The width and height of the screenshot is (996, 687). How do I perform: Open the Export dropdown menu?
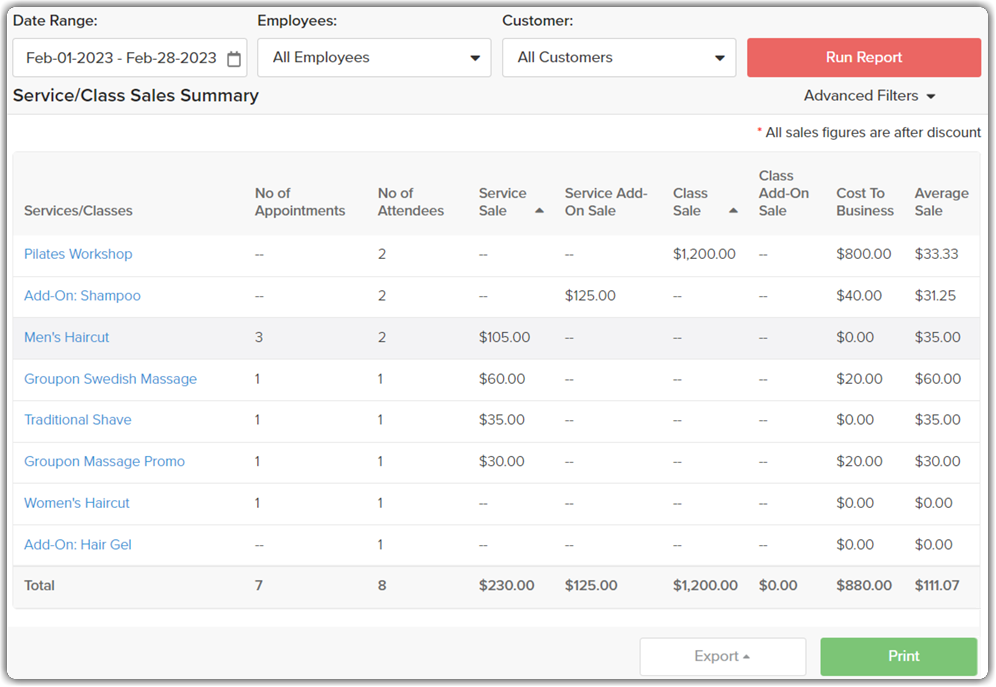pyautogui.click(x=722, y=657)
